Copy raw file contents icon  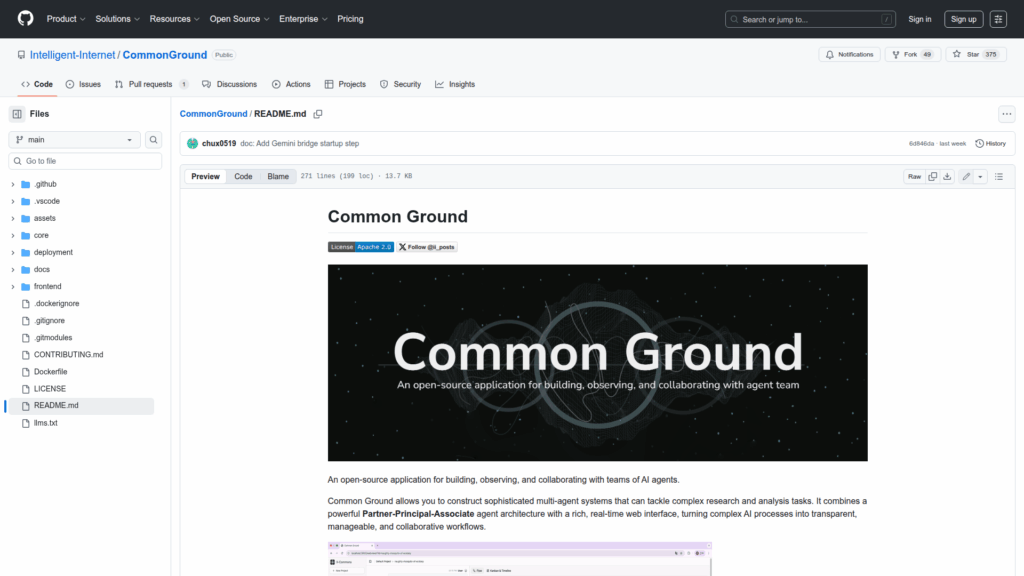pyautogui.click(x=932, y=177)
